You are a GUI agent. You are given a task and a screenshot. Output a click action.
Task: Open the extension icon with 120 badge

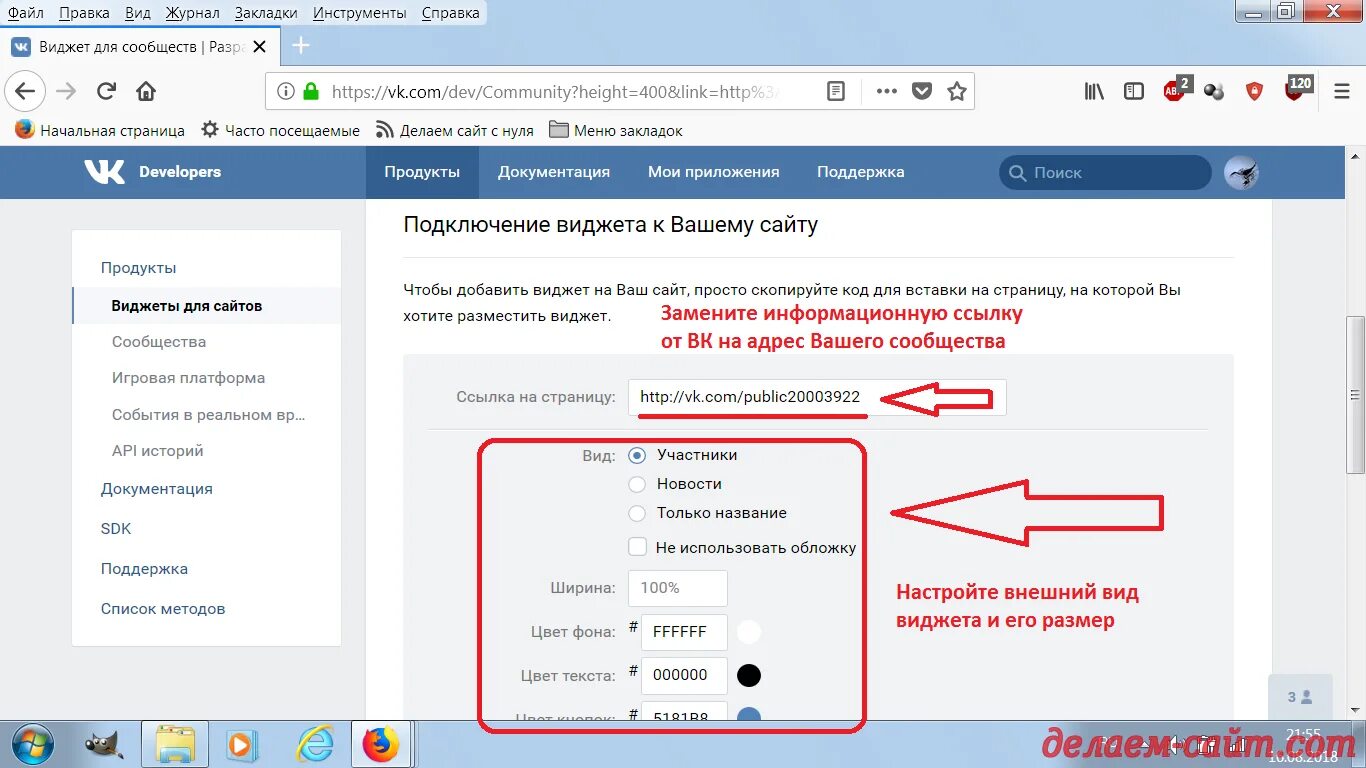click(x=1298, y=89)
